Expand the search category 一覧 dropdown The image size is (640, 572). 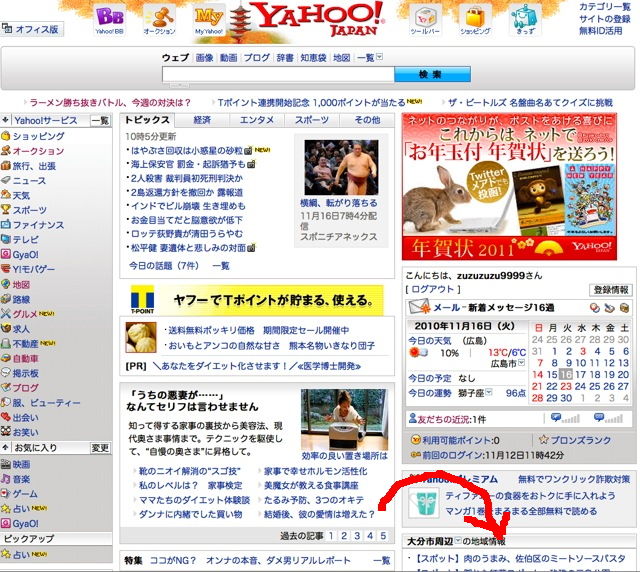(x=379, y=57)
